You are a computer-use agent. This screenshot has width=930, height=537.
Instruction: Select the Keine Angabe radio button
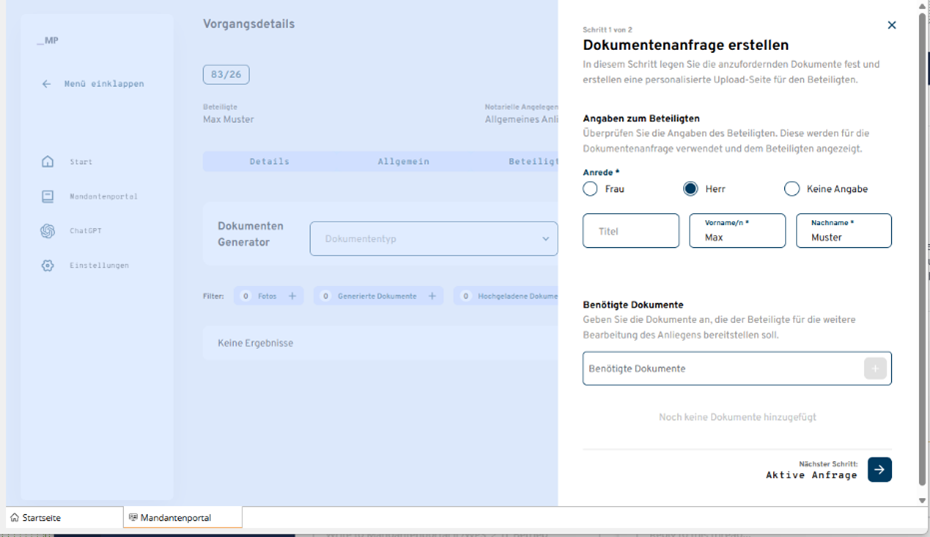(792, 189)
